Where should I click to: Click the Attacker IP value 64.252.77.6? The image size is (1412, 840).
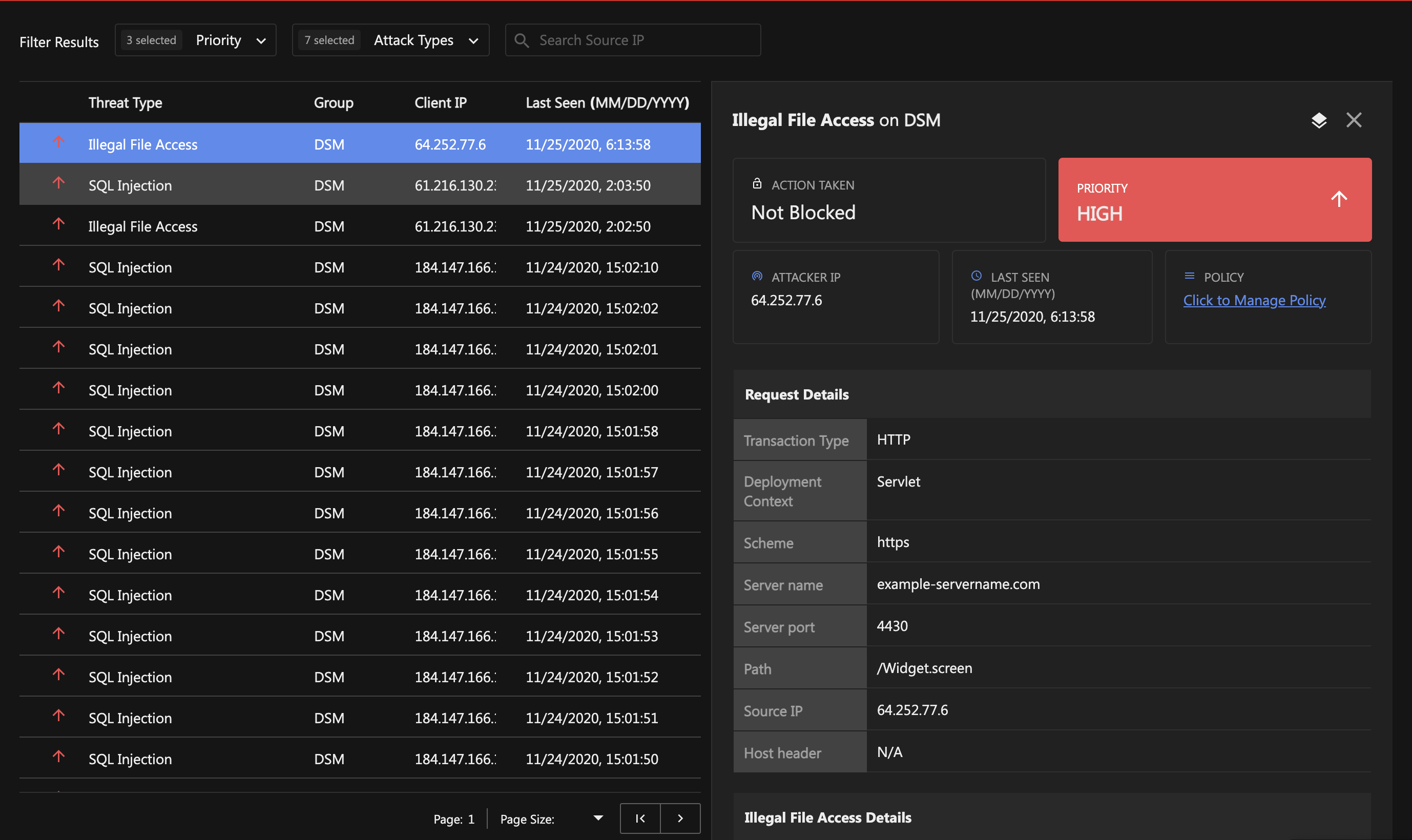[x=786, y=300]
